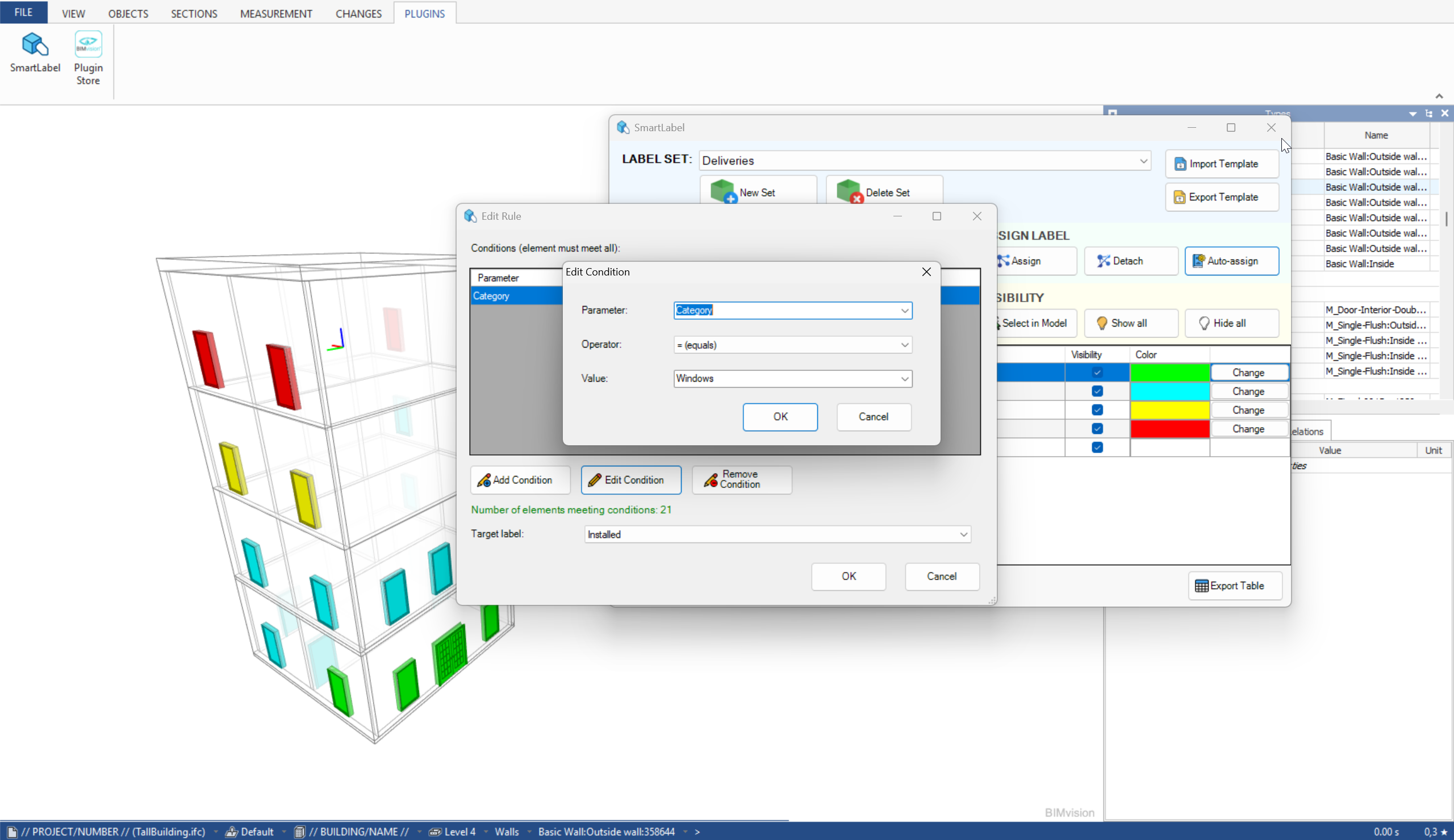The image size is (1454, 840).
Task: Click Cancel in the Edit Rule window
Action: point(942,576)
